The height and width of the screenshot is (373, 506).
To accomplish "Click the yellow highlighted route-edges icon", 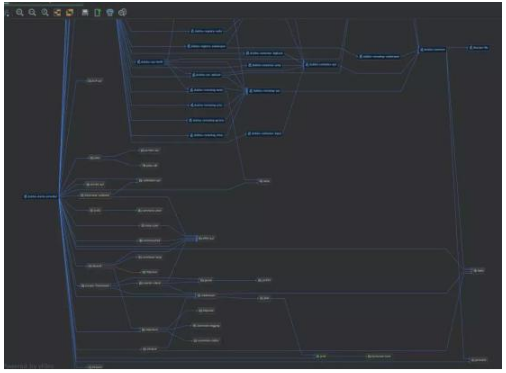I will [x=69, y=13].
